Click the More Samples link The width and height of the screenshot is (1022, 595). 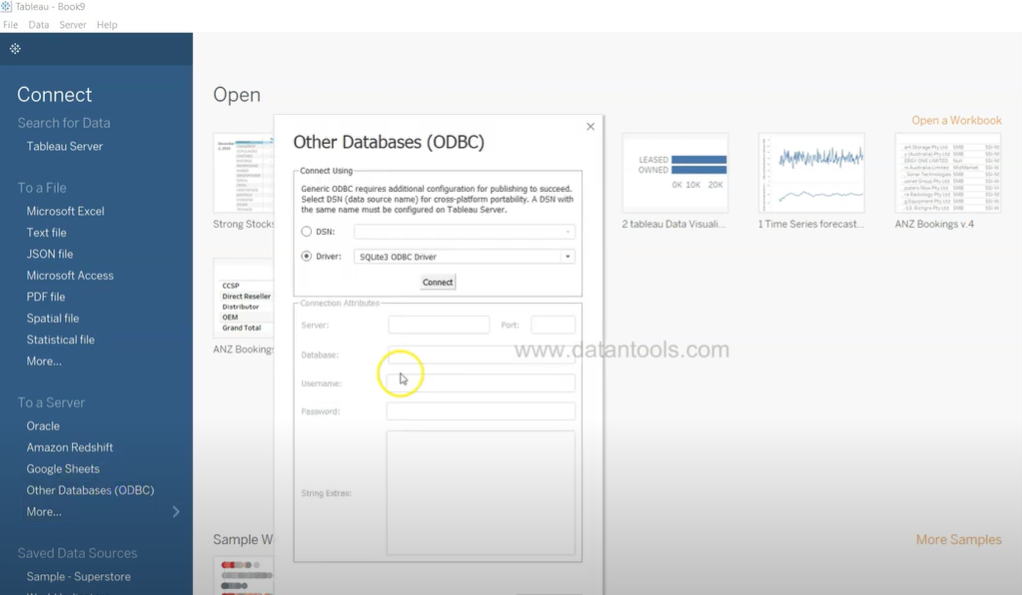tap(959, 540)
